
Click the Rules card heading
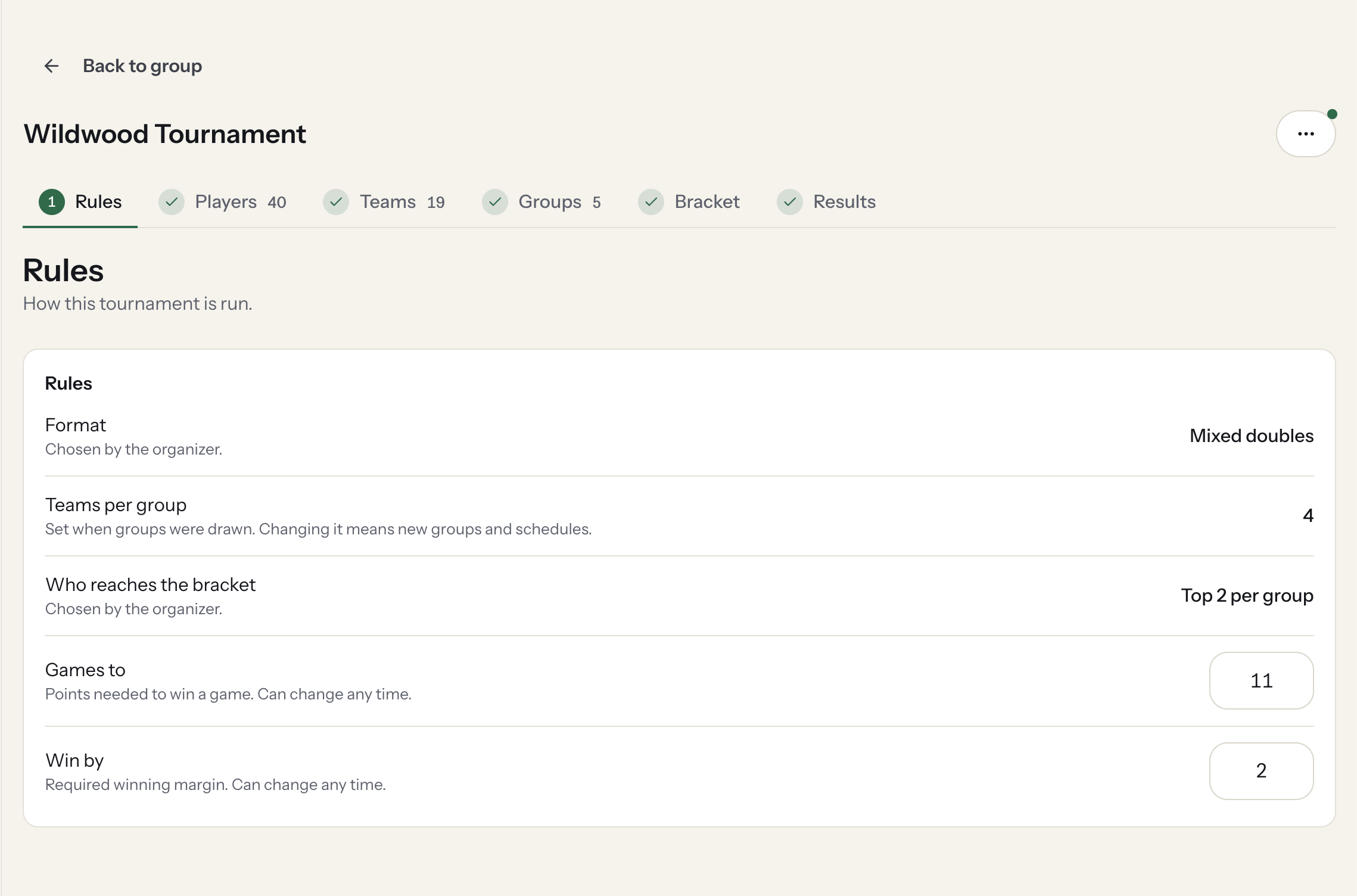coord(69,384)
